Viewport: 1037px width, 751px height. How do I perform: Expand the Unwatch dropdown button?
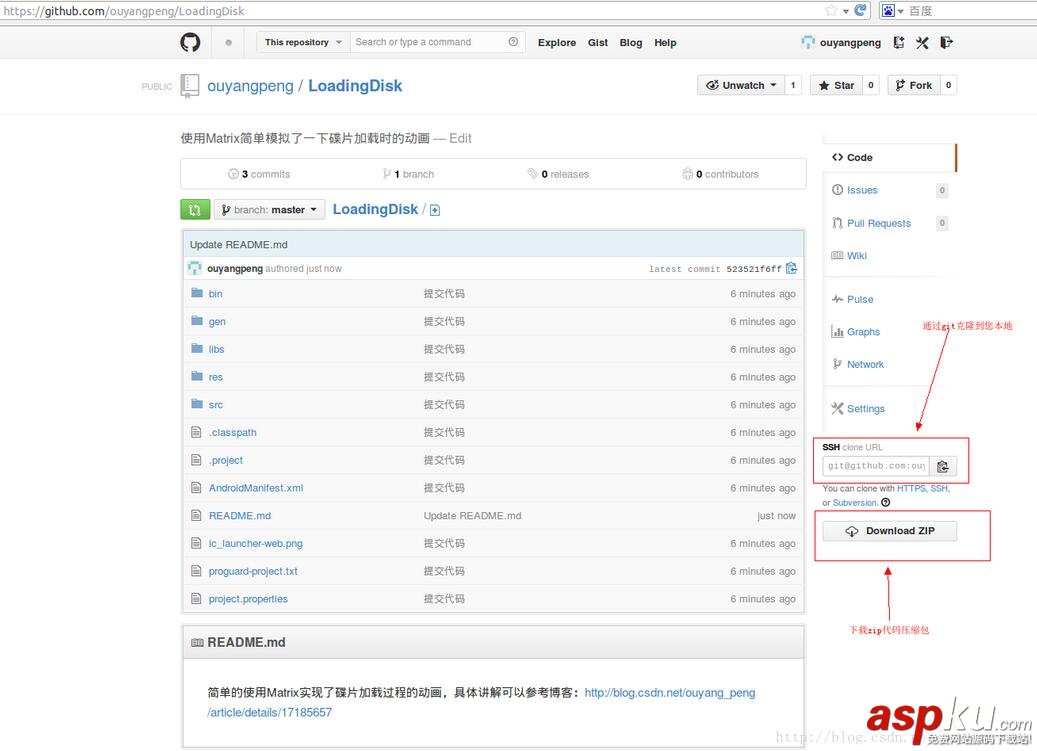741,85
